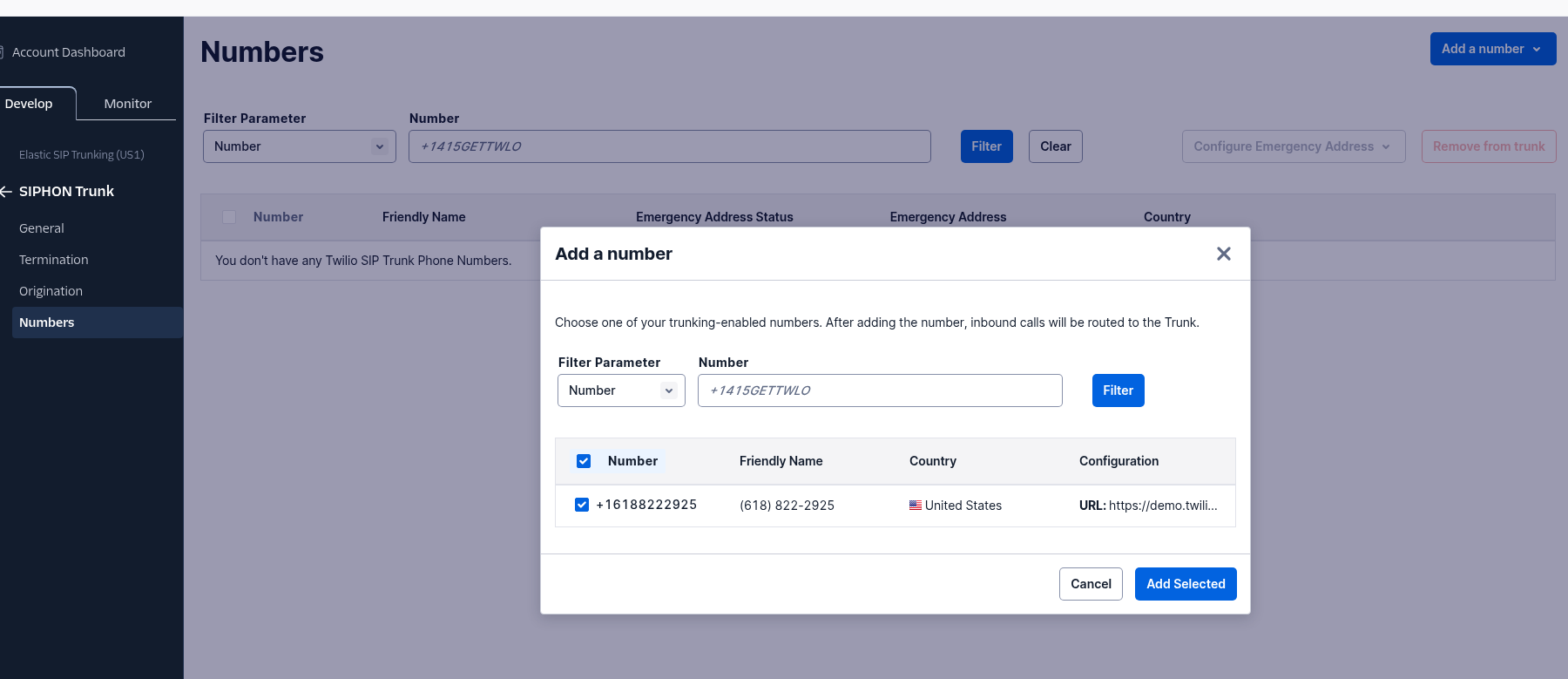Click the United States flag icon
Screen dimensions: 1568x679
(x=915, y=506)
